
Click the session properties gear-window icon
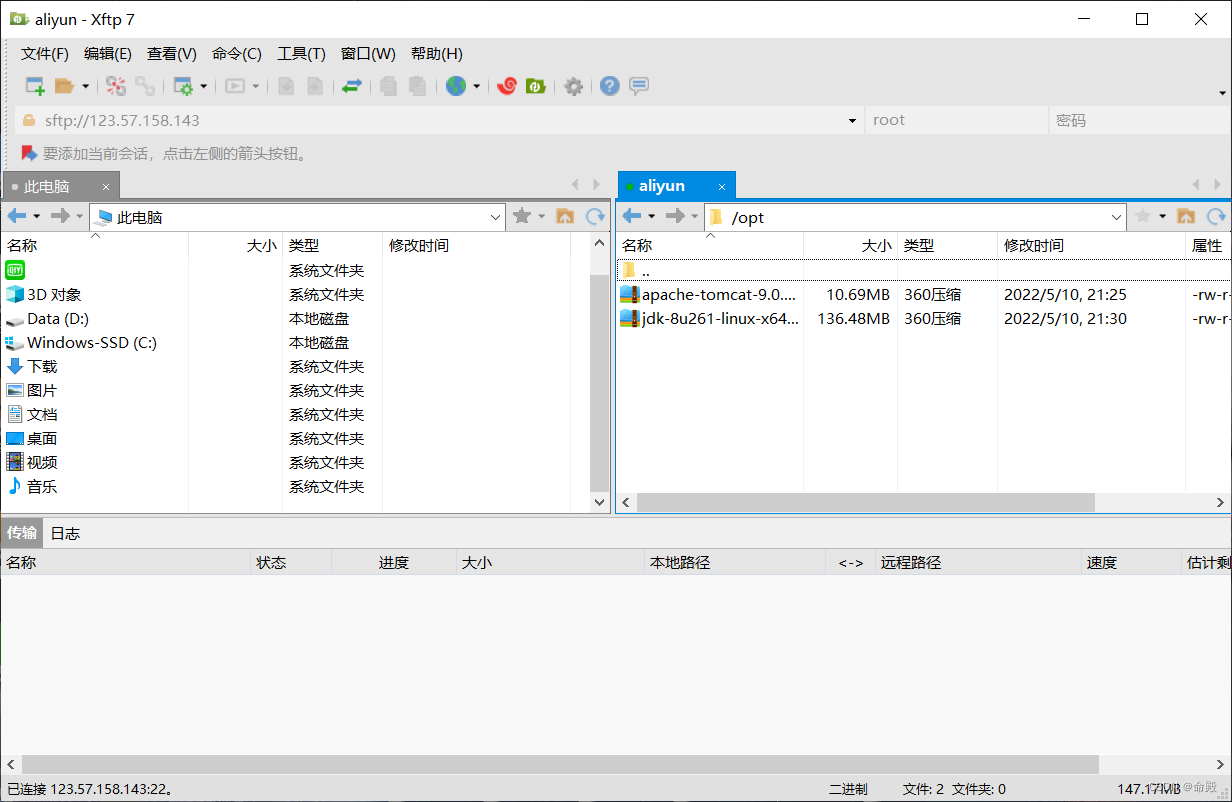[x=184, y=86]
